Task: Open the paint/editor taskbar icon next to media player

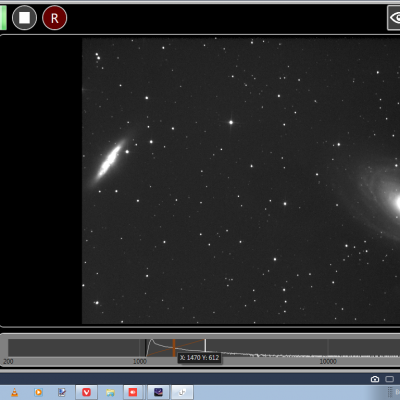Action: pyautogui.click(x=62, y=392)
